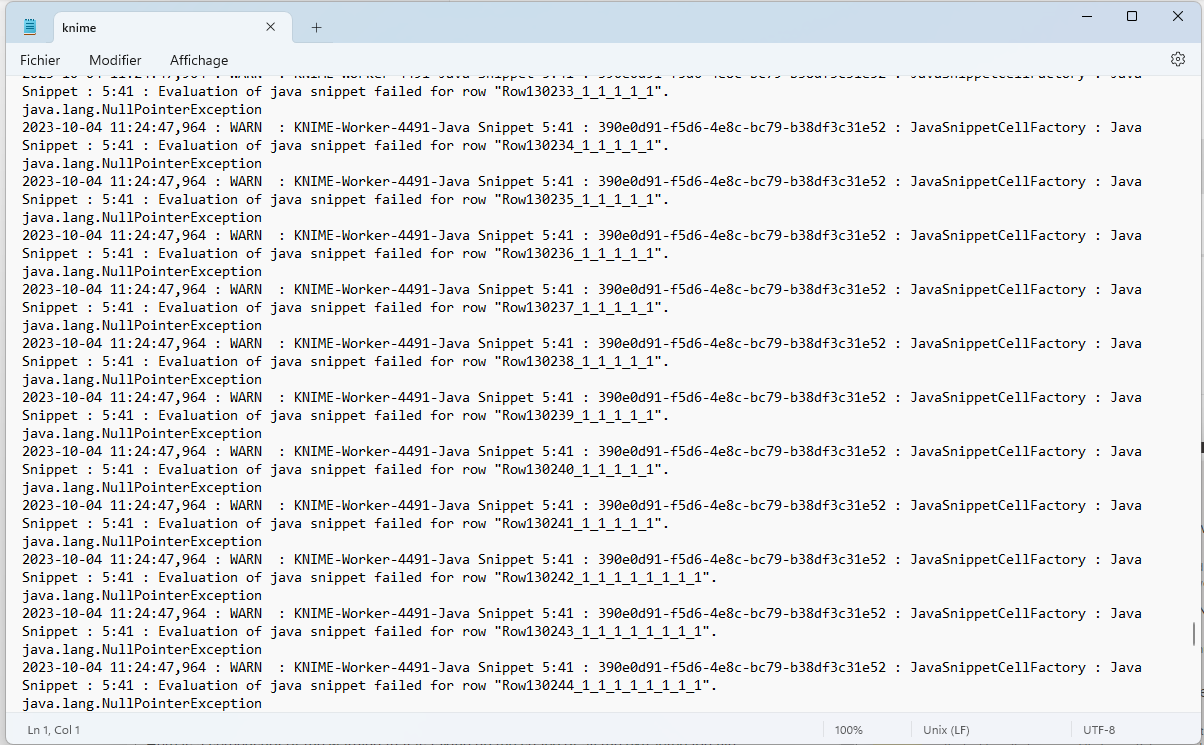Open the Affichage menu
Image resolution: width=1204 pixels, height=745 pixels.
199,60
